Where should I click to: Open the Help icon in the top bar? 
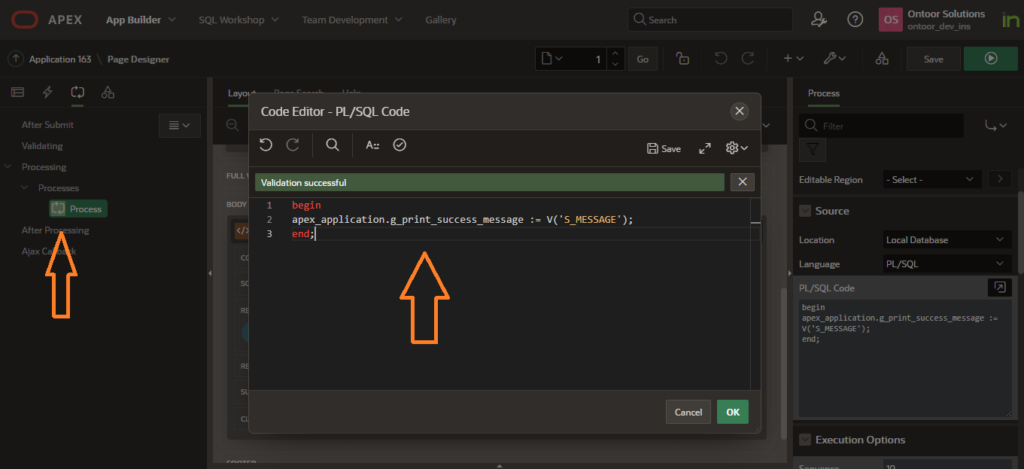[x=855, y=19]
